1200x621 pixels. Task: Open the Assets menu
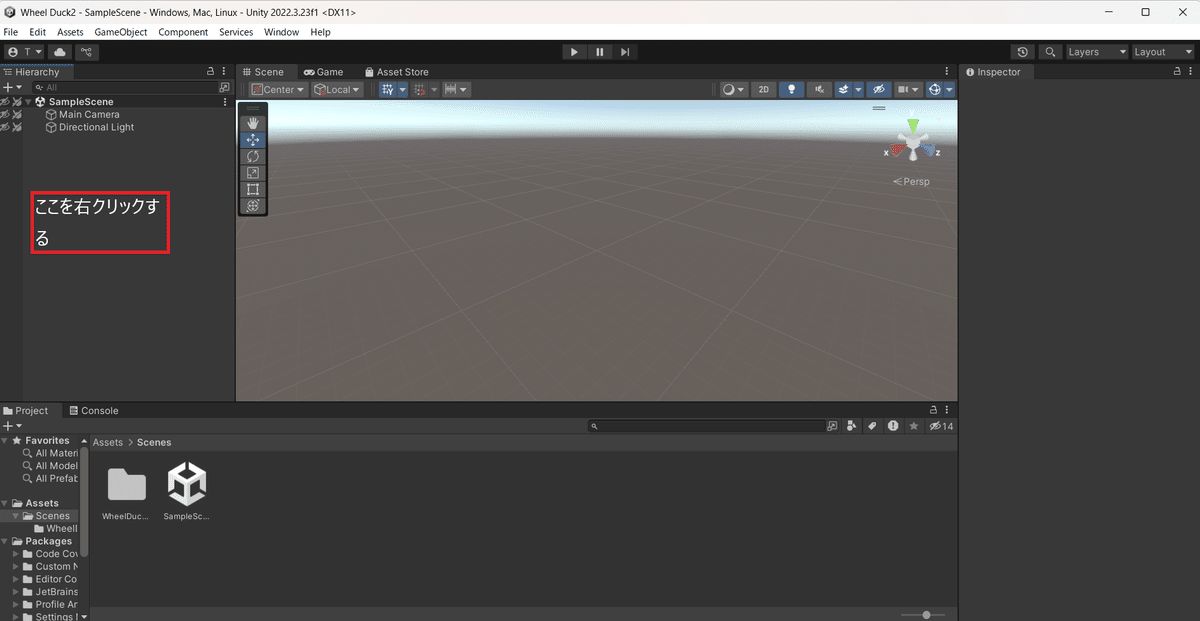pyautogui.click(x=70, y=32)
